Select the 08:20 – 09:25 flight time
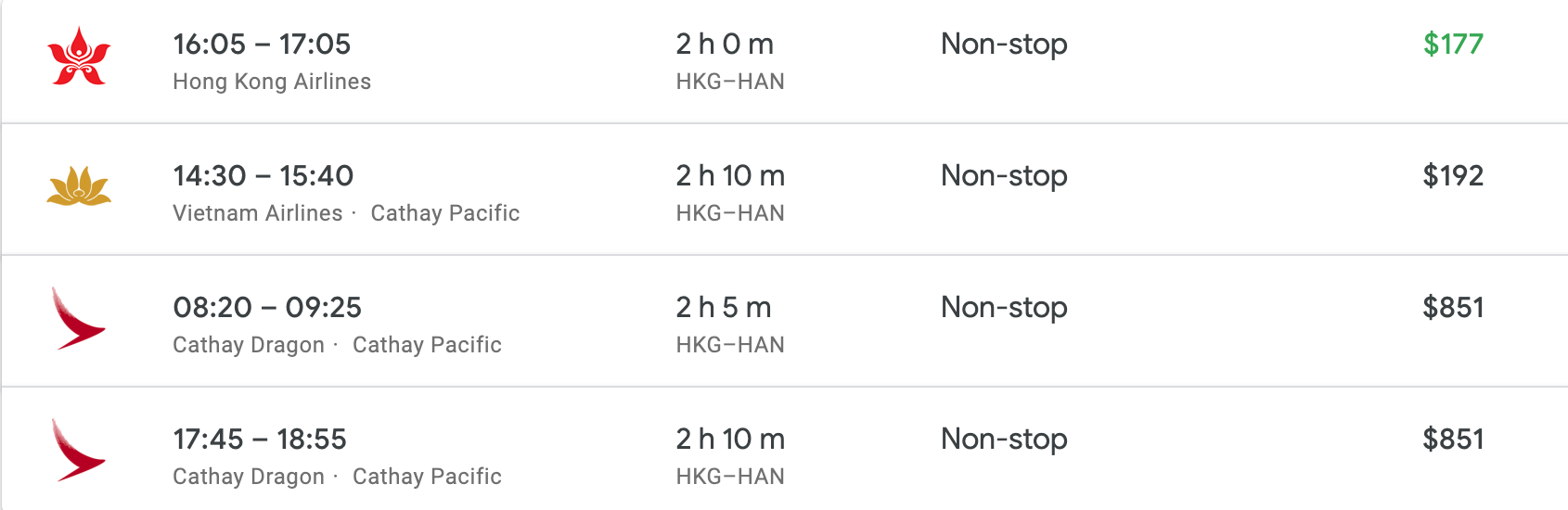This screenshot has height=510, width=1568. 267,307
